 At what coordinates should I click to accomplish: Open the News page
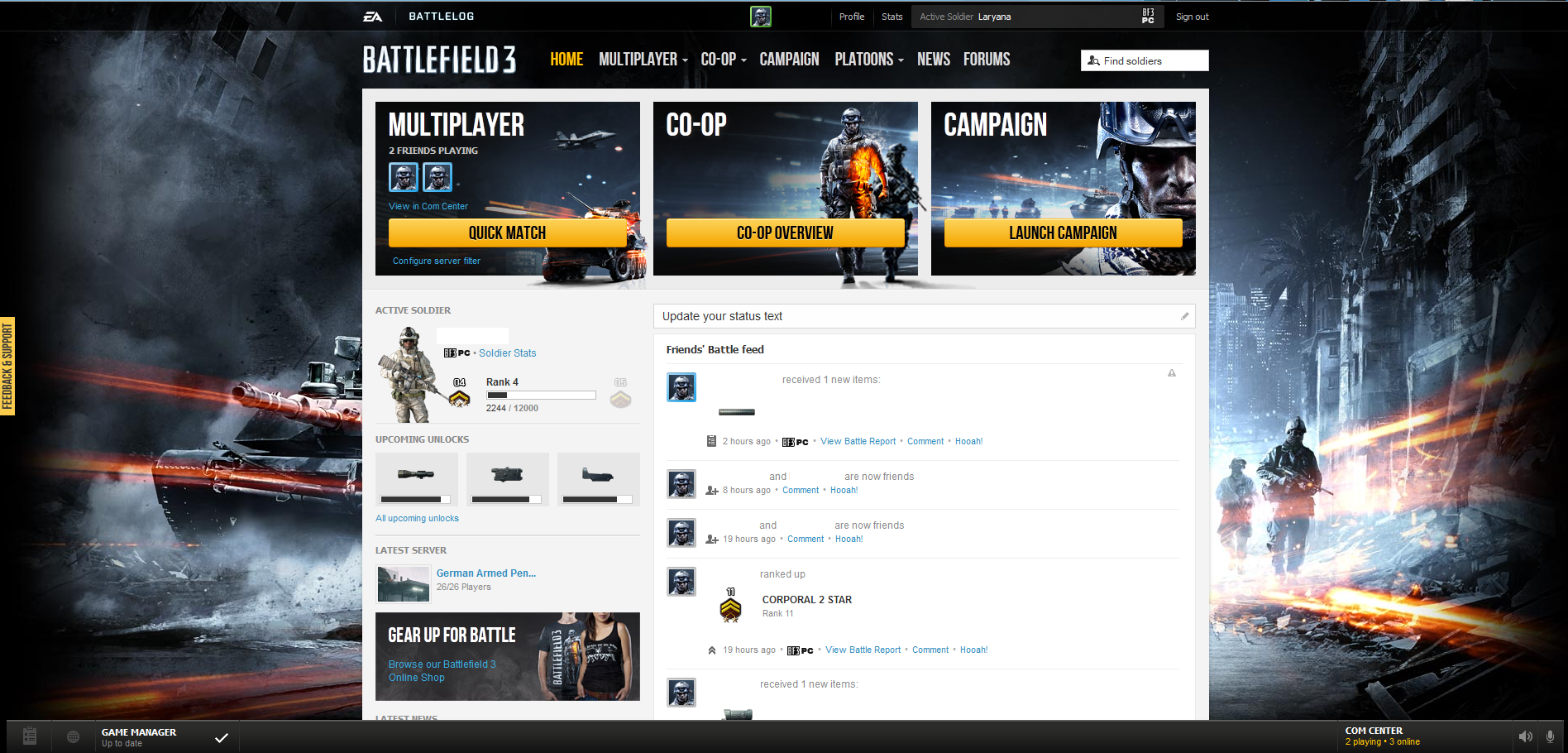click(934, 60)
